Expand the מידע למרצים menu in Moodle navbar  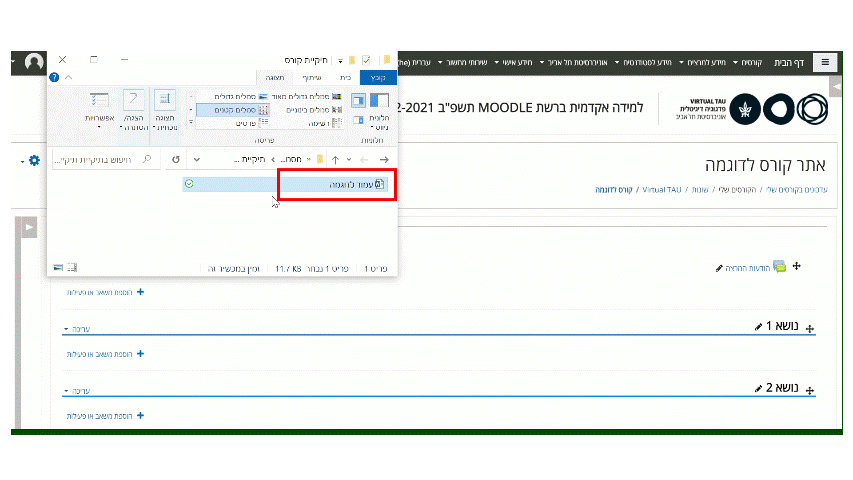tap(703, 63)
